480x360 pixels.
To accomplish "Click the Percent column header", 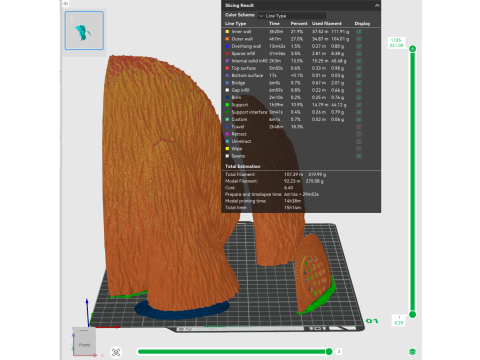I will [299, 24].
